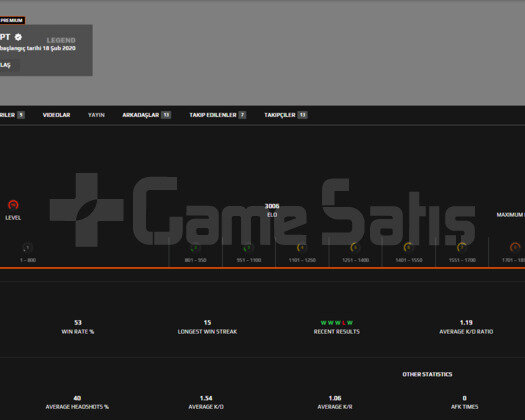Click the red LEVEL skill icon
Screen dimensions: 525x420
pyautogui.click(x=13, y=205)
